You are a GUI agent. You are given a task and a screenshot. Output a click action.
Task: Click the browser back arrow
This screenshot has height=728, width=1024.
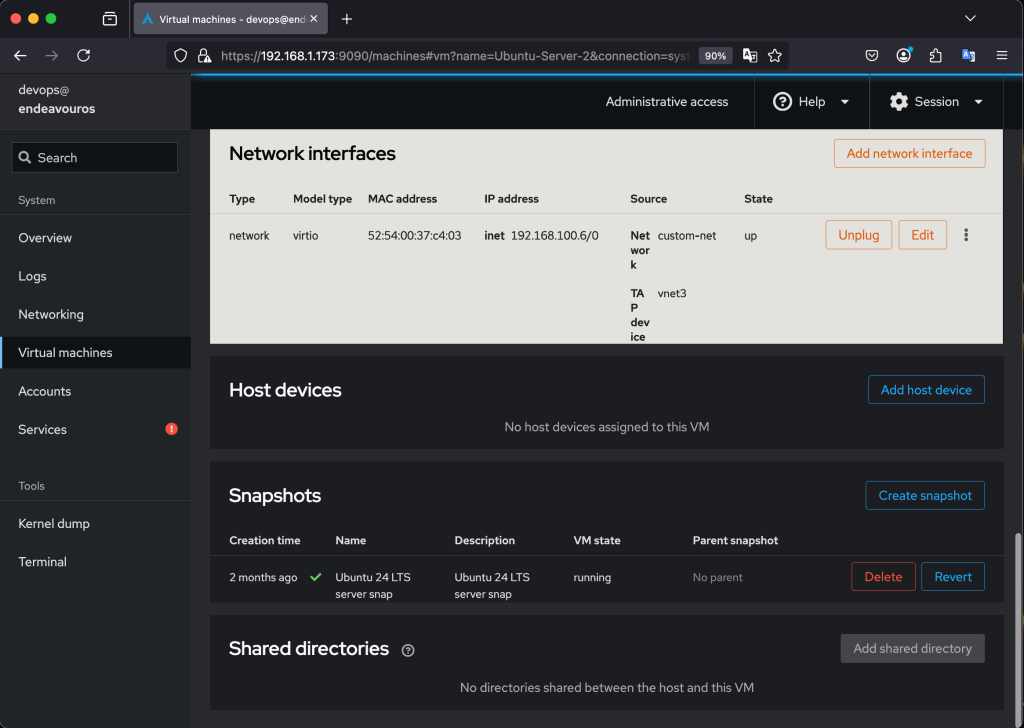click(x=20, y=56)
